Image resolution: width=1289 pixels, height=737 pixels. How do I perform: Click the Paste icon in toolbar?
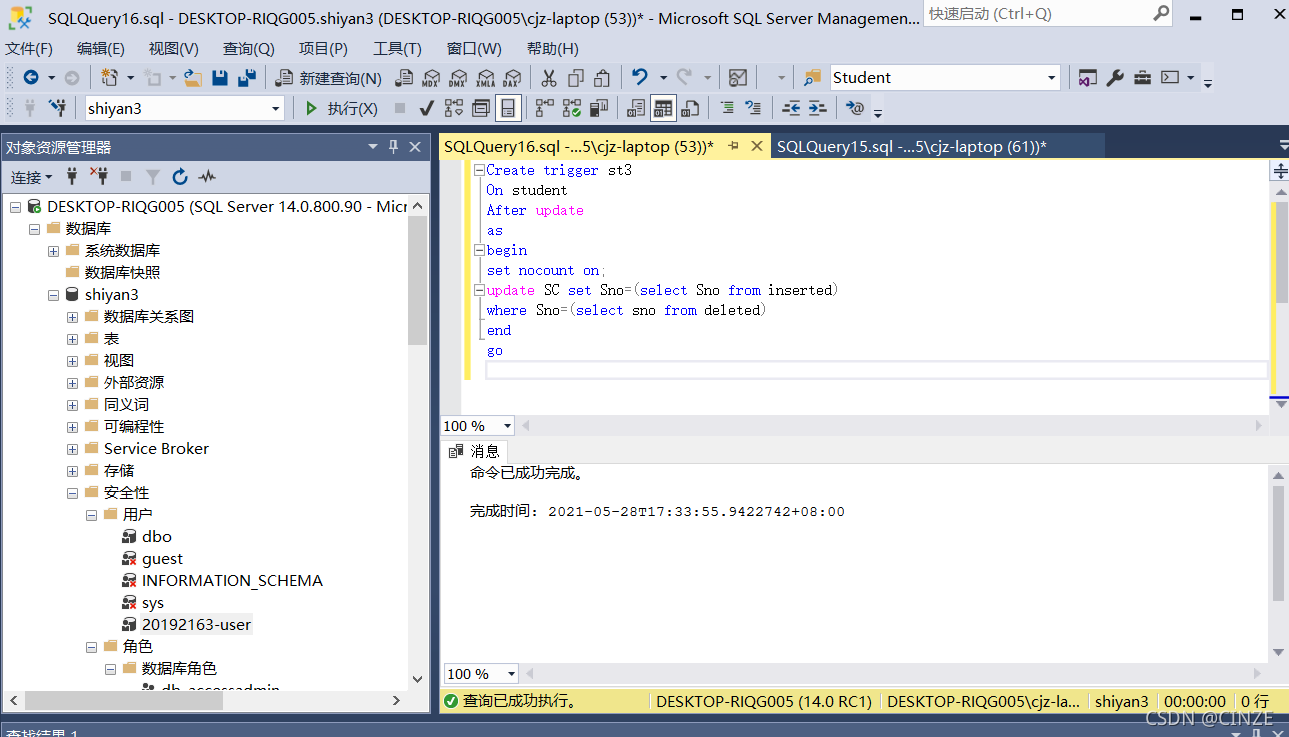pos(602,78)
